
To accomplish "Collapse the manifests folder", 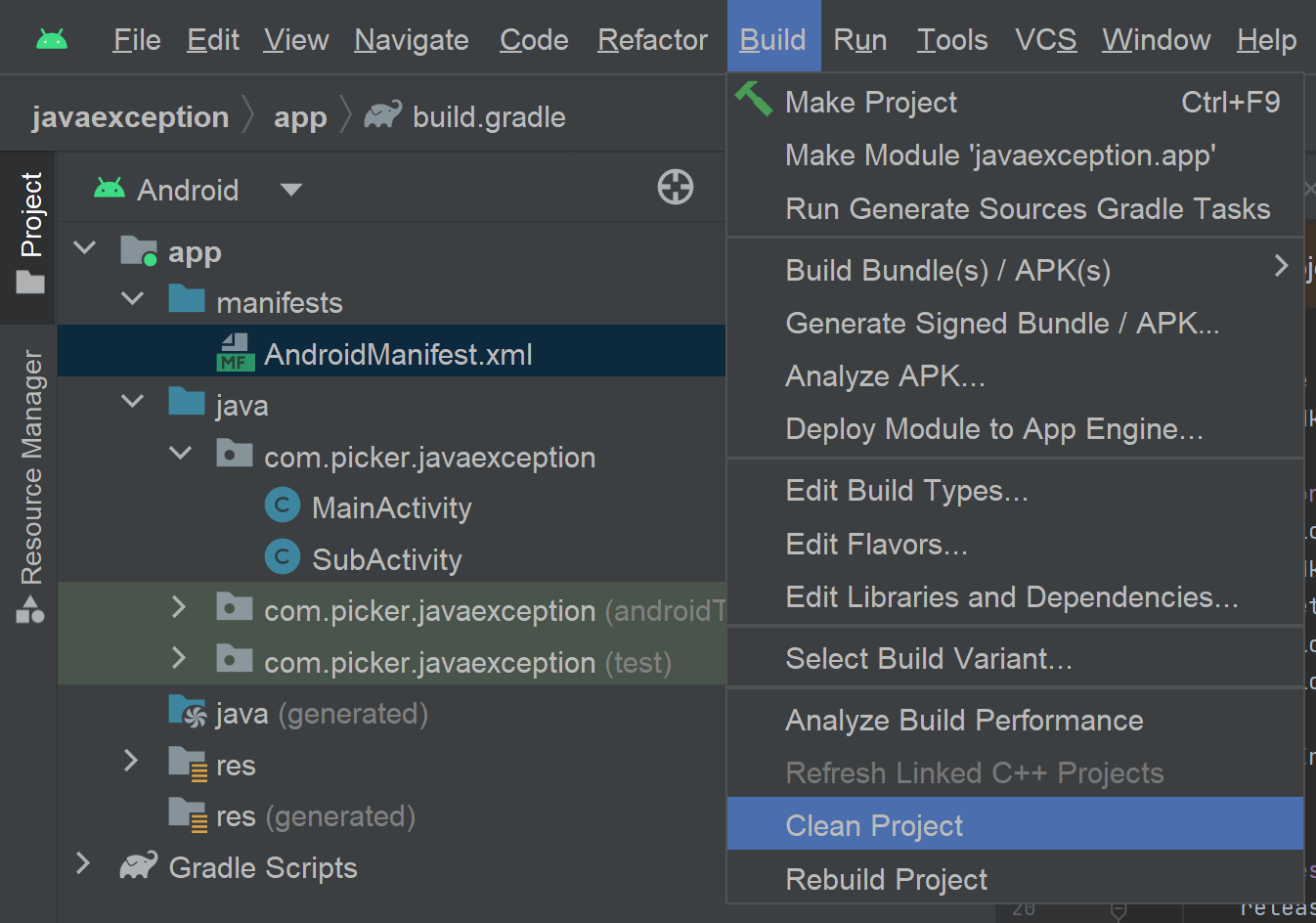I will [132, 298].
